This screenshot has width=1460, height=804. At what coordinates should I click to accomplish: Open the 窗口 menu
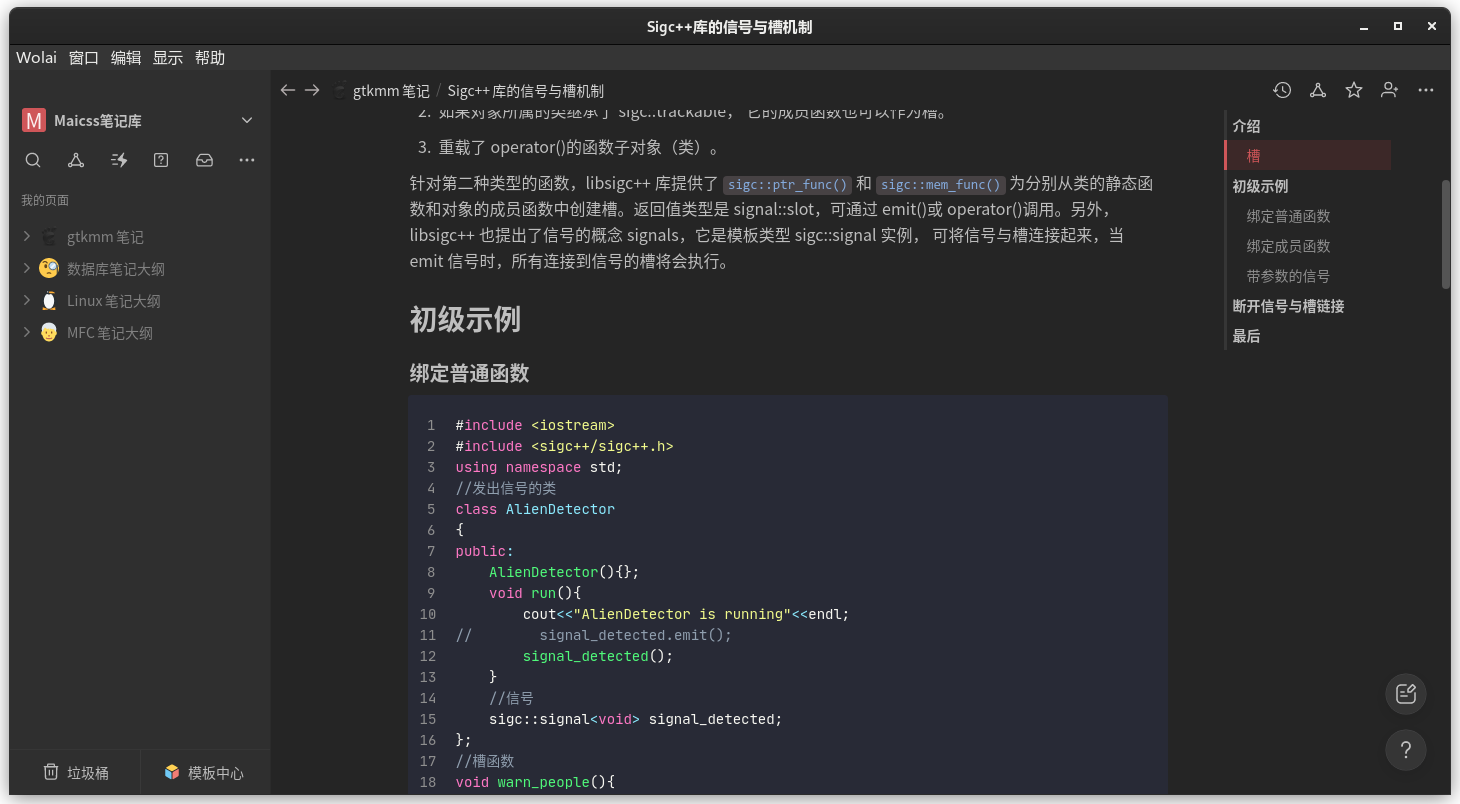pos(84,58)
